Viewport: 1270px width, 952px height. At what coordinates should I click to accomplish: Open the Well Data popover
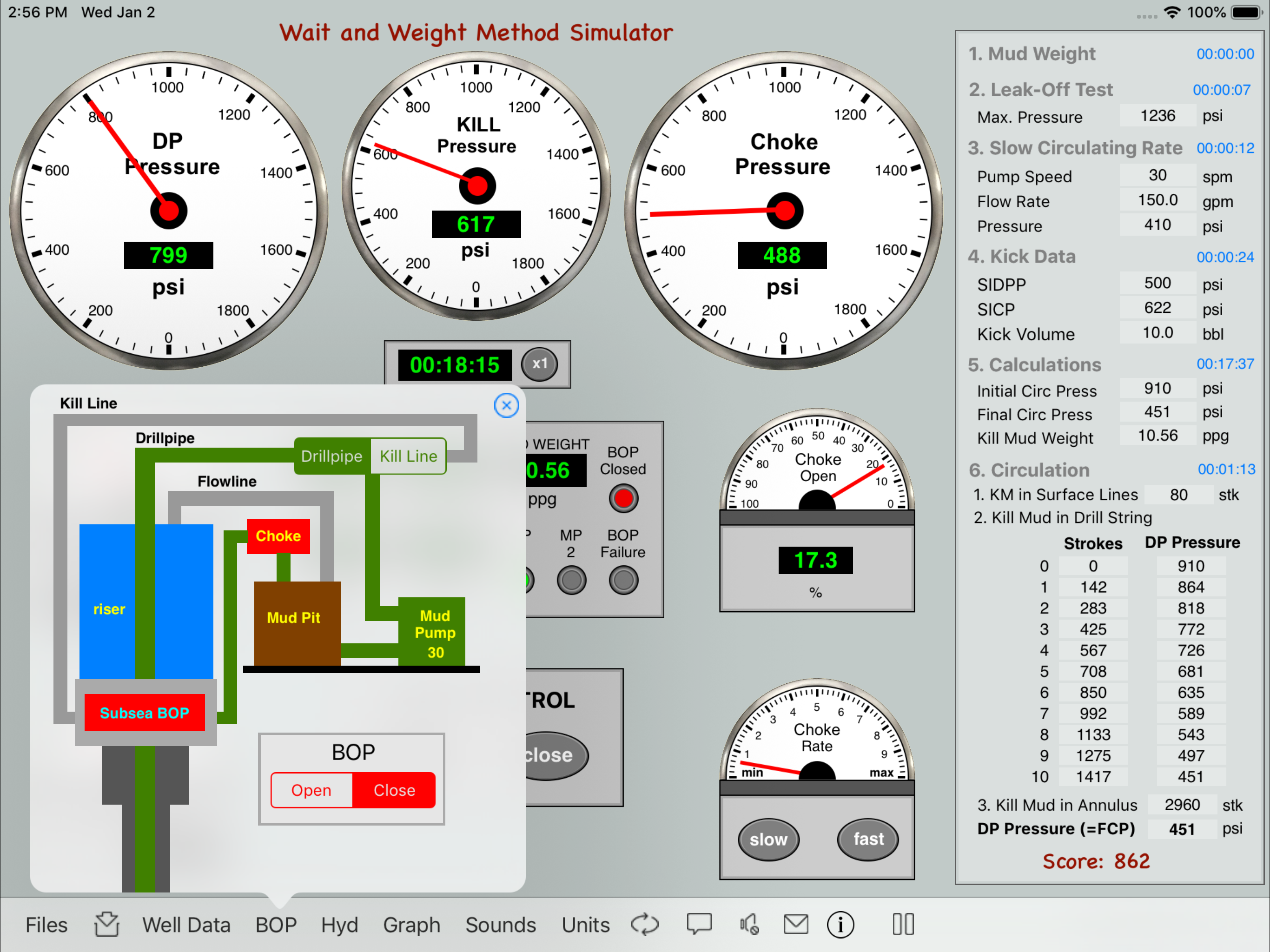tap(186, 925)
